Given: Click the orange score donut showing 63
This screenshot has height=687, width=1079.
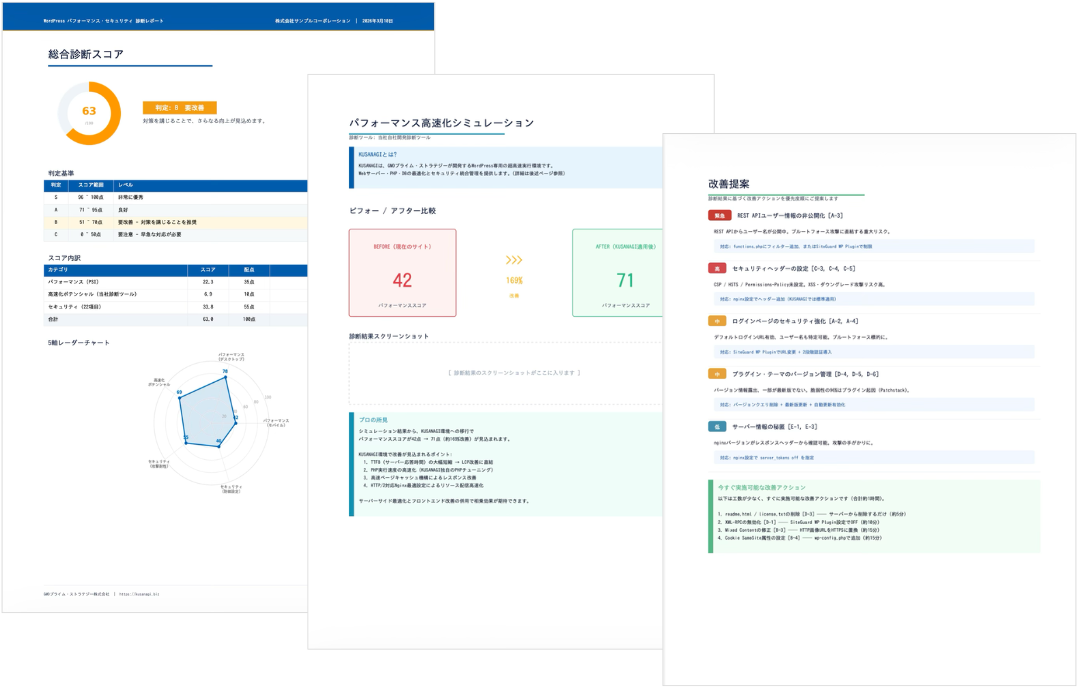Looking at the screenshot, I should [x=89, y=113].
